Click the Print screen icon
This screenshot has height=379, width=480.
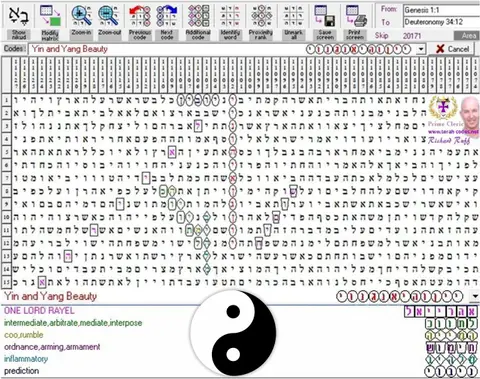coord(355,16)
